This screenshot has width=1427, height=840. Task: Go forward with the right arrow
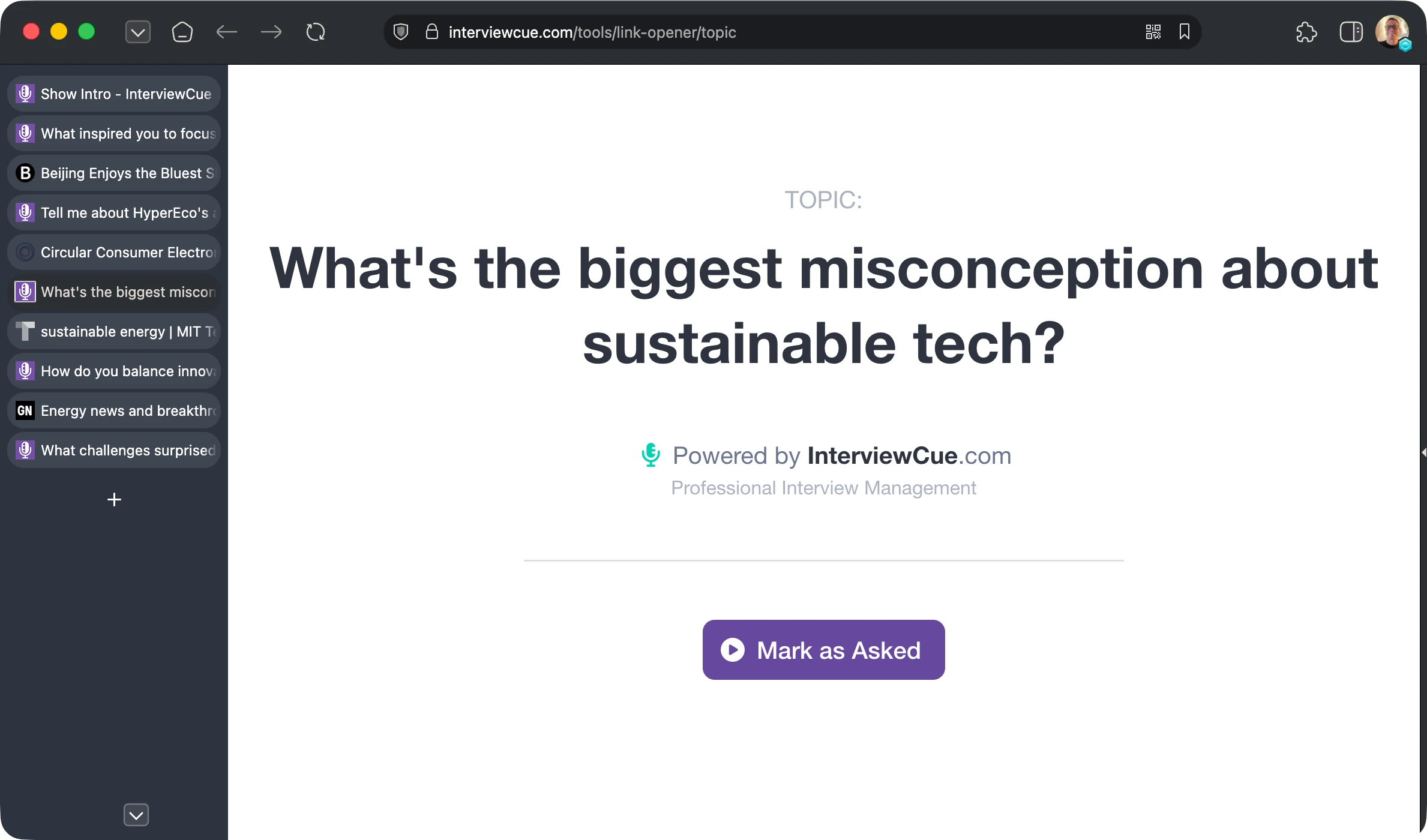271,32
